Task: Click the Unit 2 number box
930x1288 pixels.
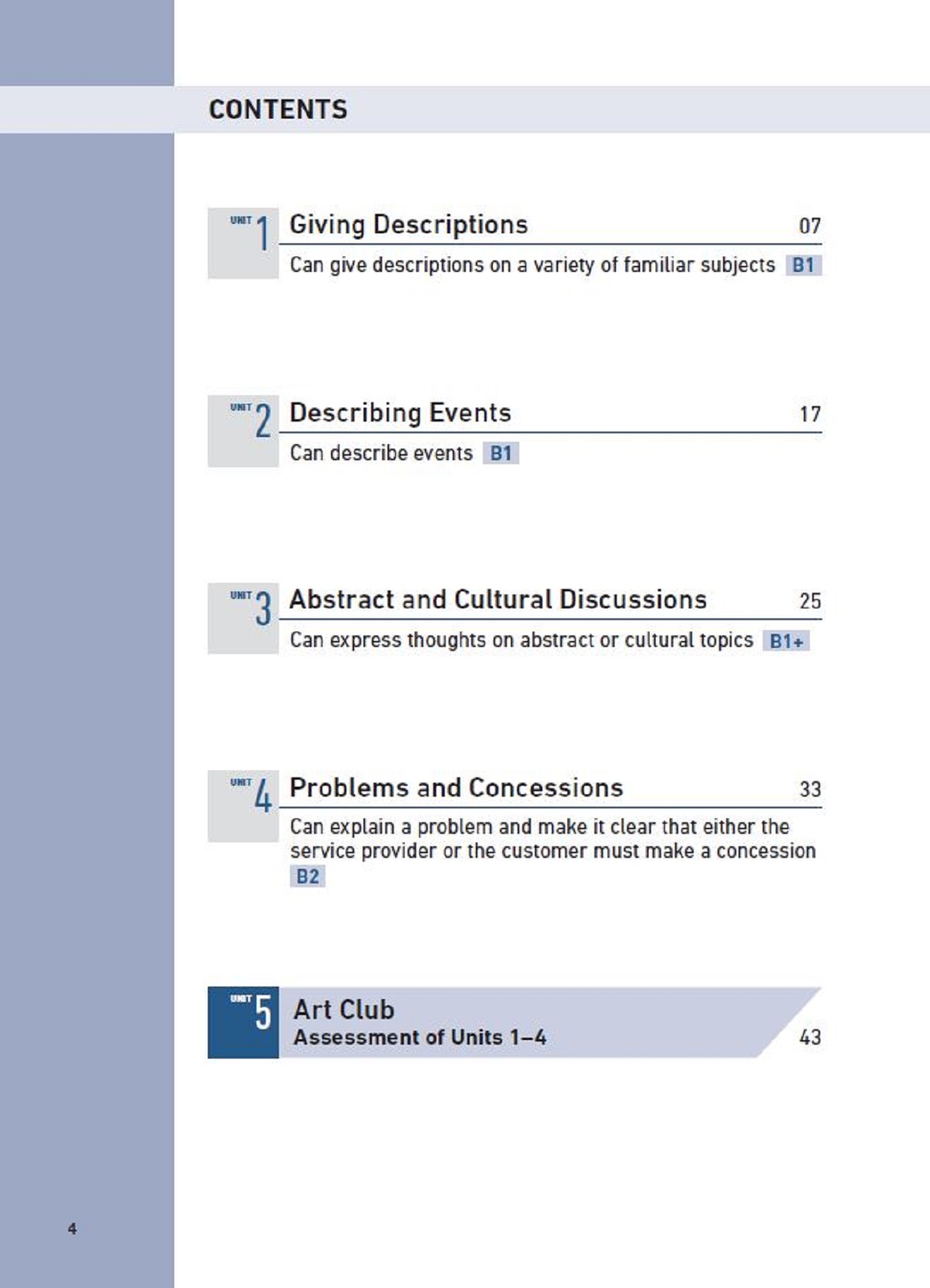Action: click(243, 431)
